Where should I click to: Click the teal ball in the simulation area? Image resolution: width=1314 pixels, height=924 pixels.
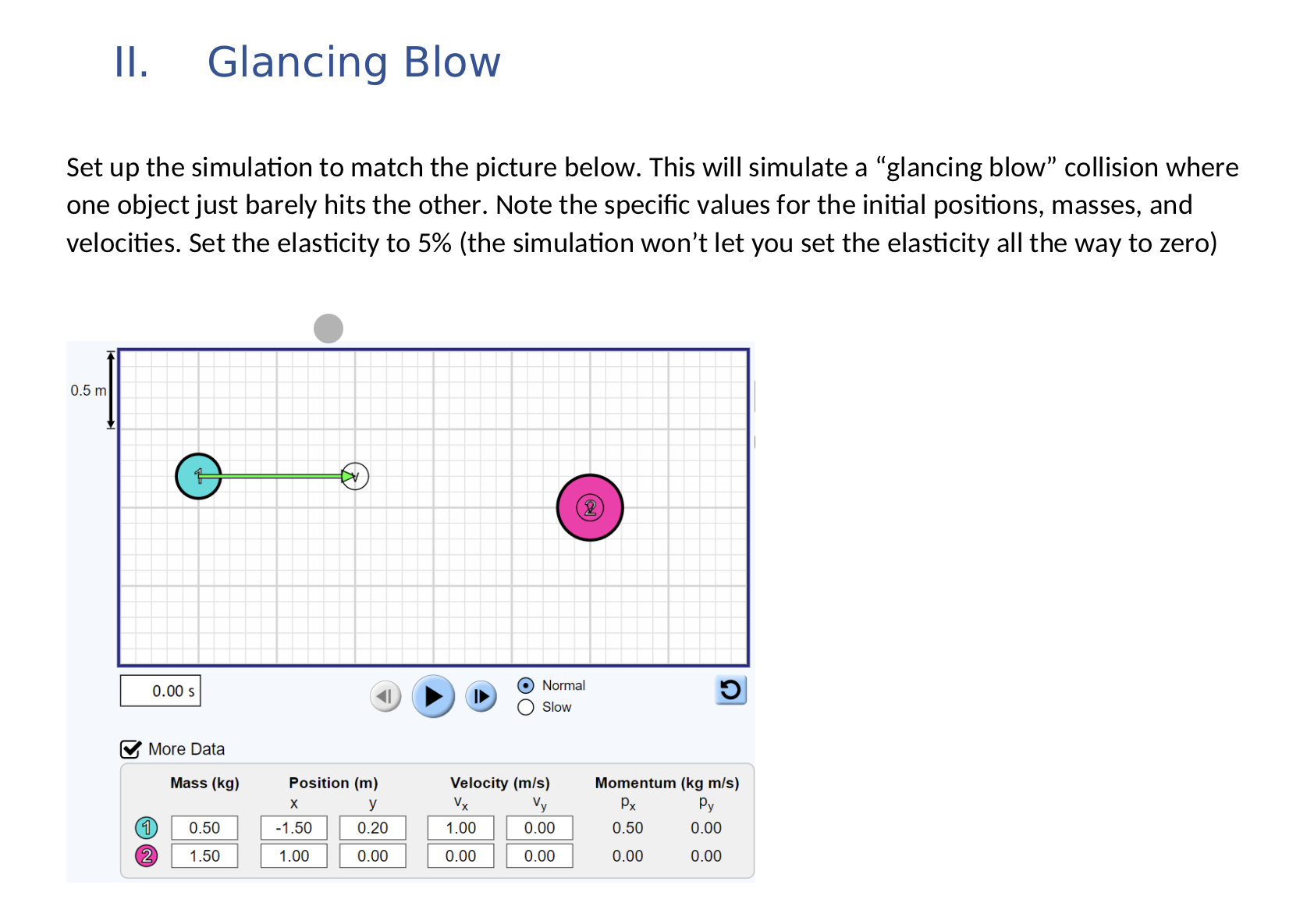tap(198, 477)
